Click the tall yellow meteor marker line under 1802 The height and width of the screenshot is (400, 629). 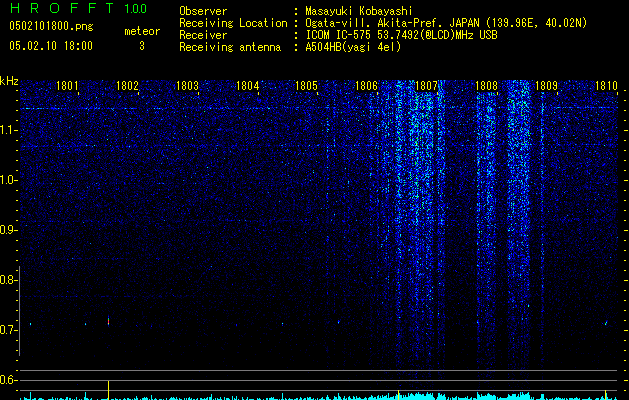point(108,390)
